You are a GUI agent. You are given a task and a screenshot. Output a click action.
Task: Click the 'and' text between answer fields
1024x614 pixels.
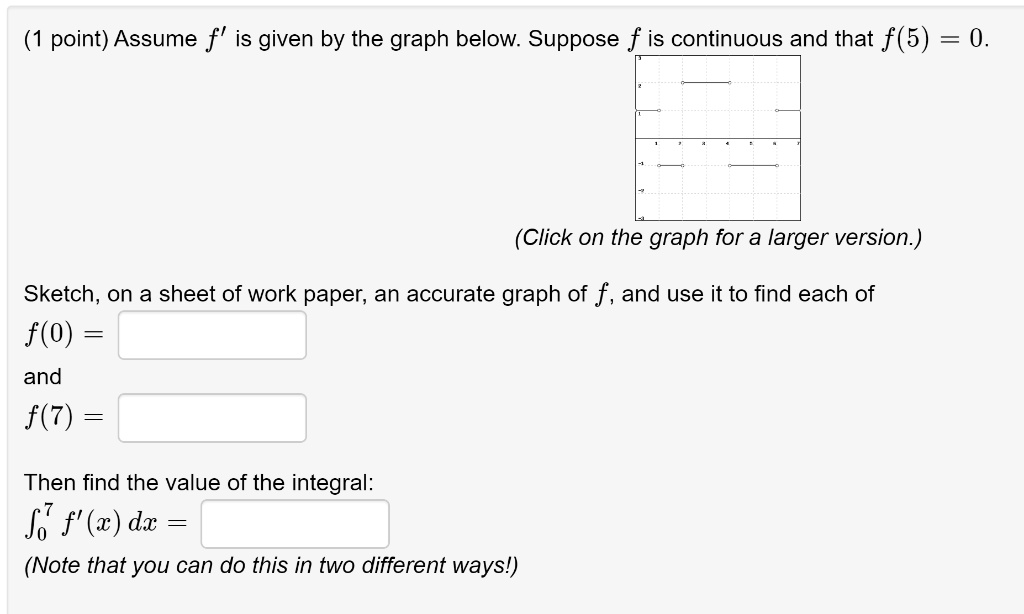coord(38,377)
